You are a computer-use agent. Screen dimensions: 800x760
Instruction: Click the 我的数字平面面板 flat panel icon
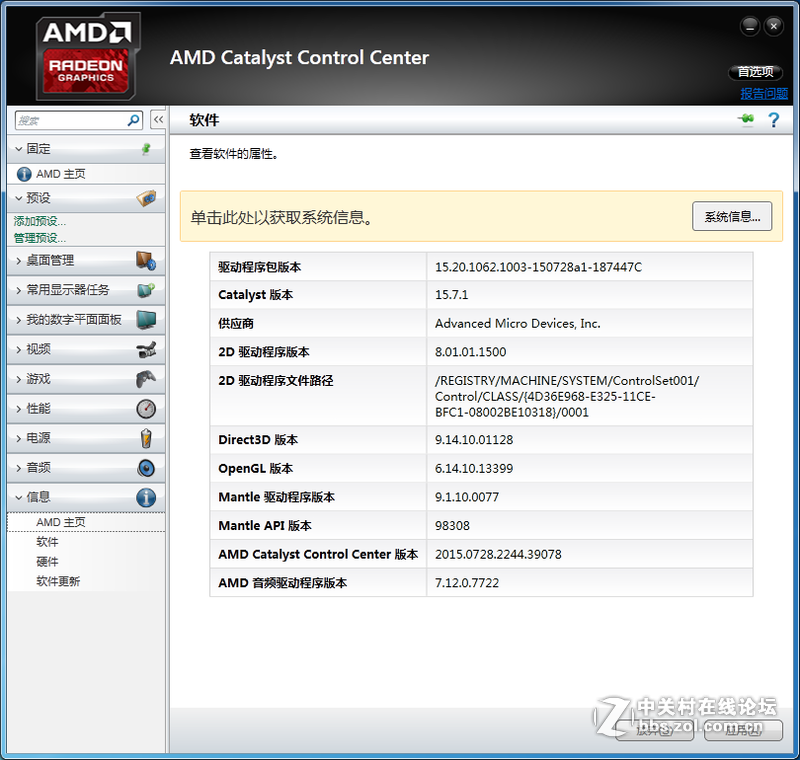tap(146, 320)
